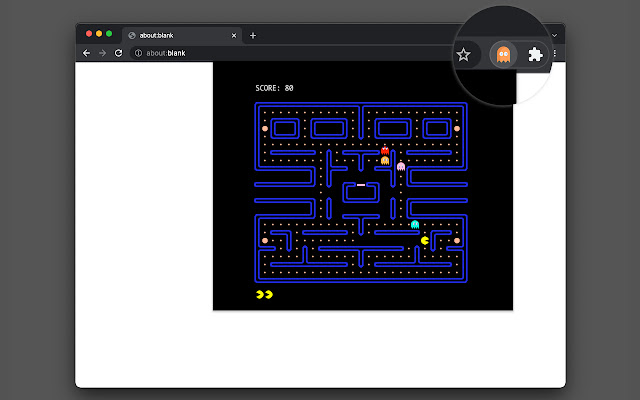The width and height of the screenshot is (640, 400).
Task: Click the green fullscreen window button
Action: point(109,33)
